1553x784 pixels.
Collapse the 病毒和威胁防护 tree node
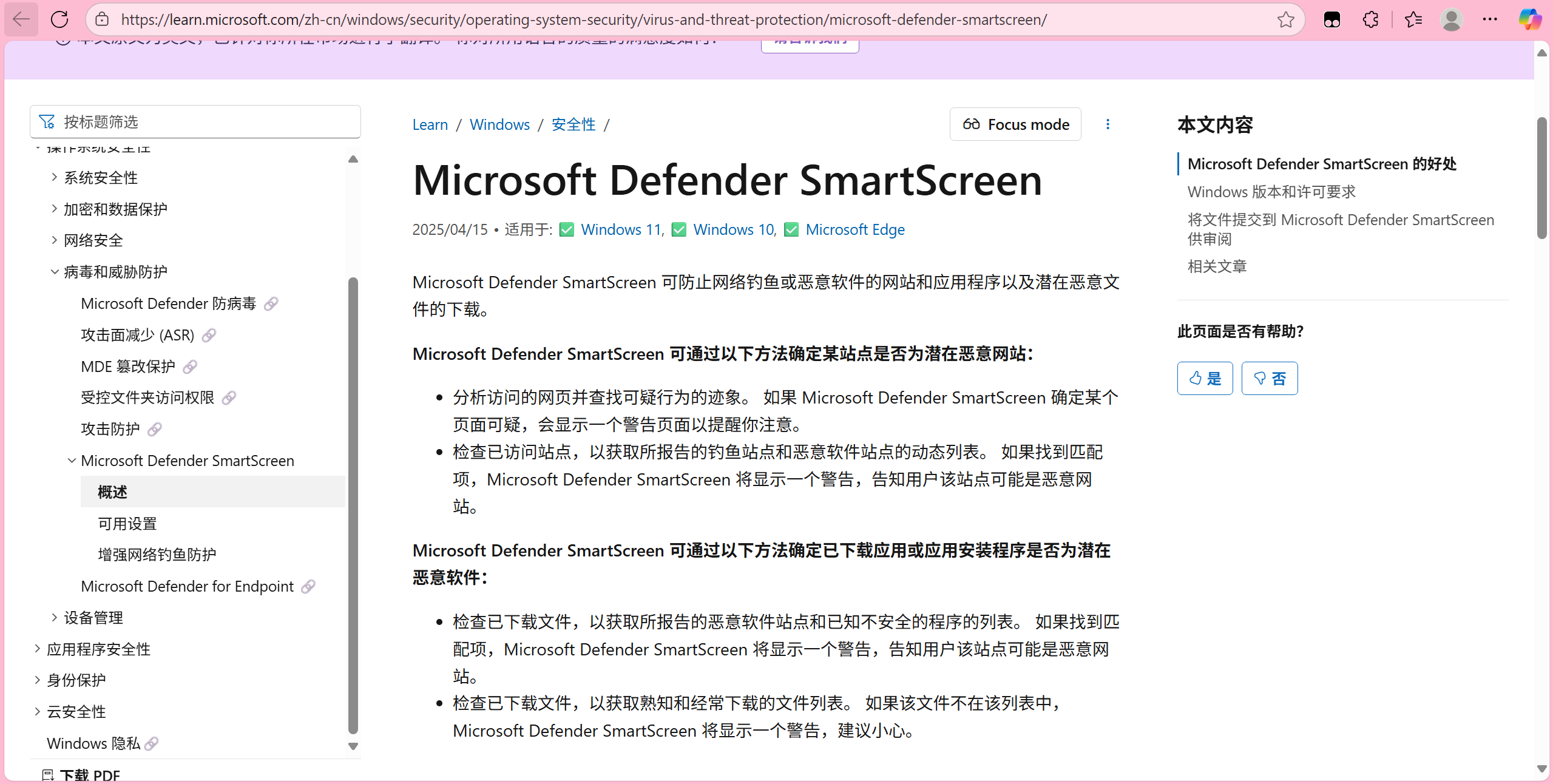point(54,272)
